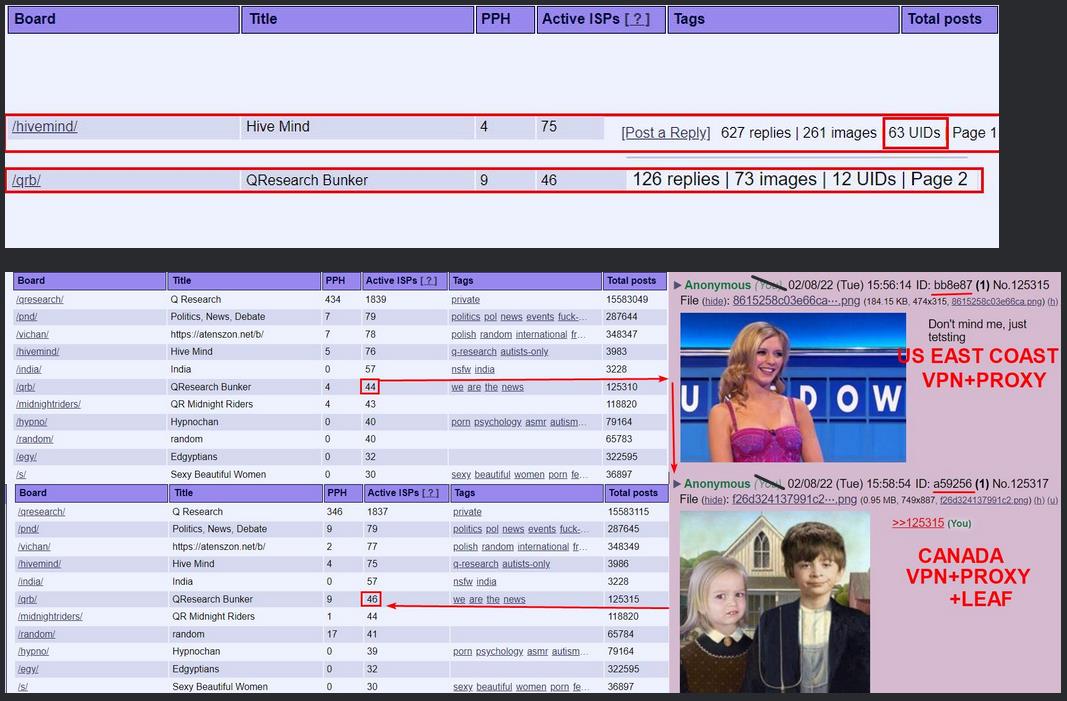
Task: Open /hivemind/ in the row with 3986 posts
Action: click(x=39, y=564)
